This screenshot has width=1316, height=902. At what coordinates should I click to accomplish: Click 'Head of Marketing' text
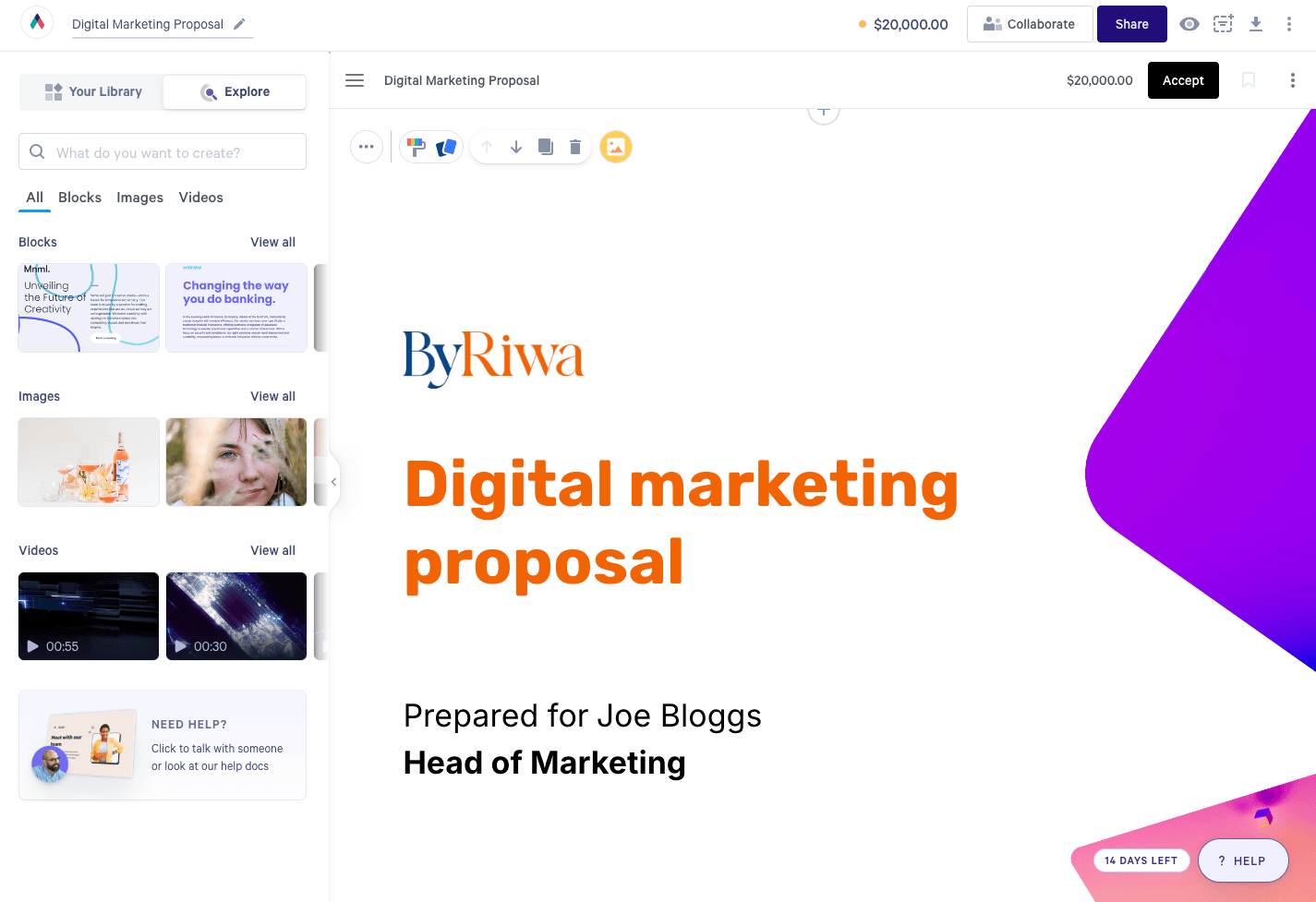545,763
